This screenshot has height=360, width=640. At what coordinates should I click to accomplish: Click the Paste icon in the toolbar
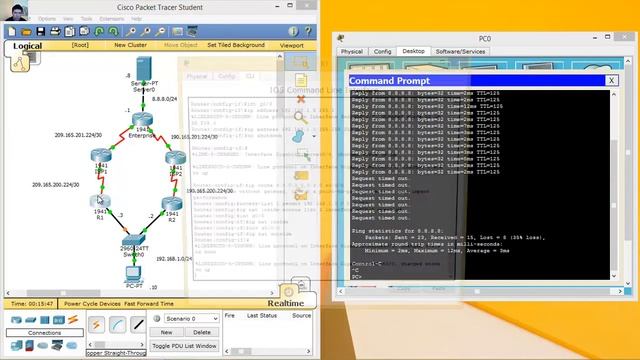[x=84, y=31]
